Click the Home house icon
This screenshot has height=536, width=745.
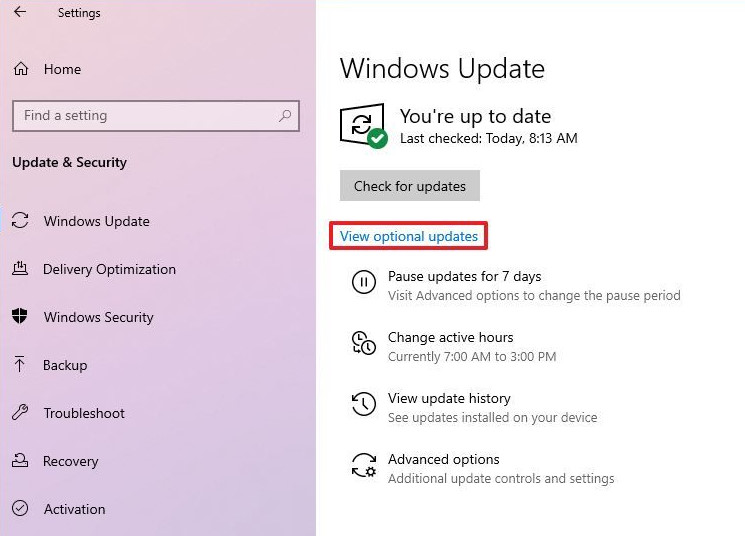click(x=20, y=69)
